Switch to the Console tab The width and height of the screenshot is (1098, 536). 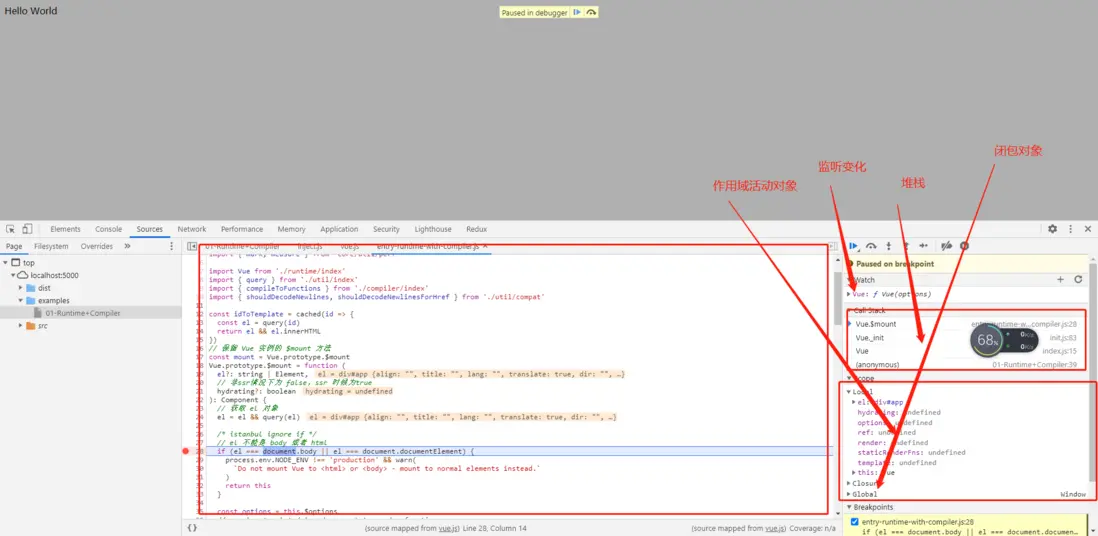(x=109, y=229)
